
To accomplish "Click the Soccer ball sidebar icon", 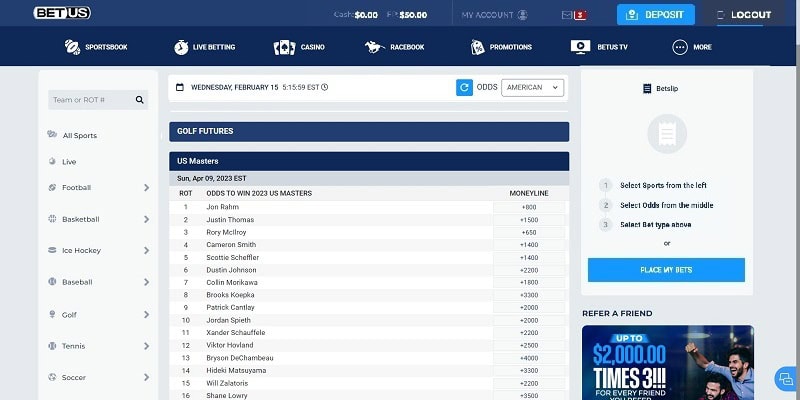I will pyautogui.click(x=52, y=378).
